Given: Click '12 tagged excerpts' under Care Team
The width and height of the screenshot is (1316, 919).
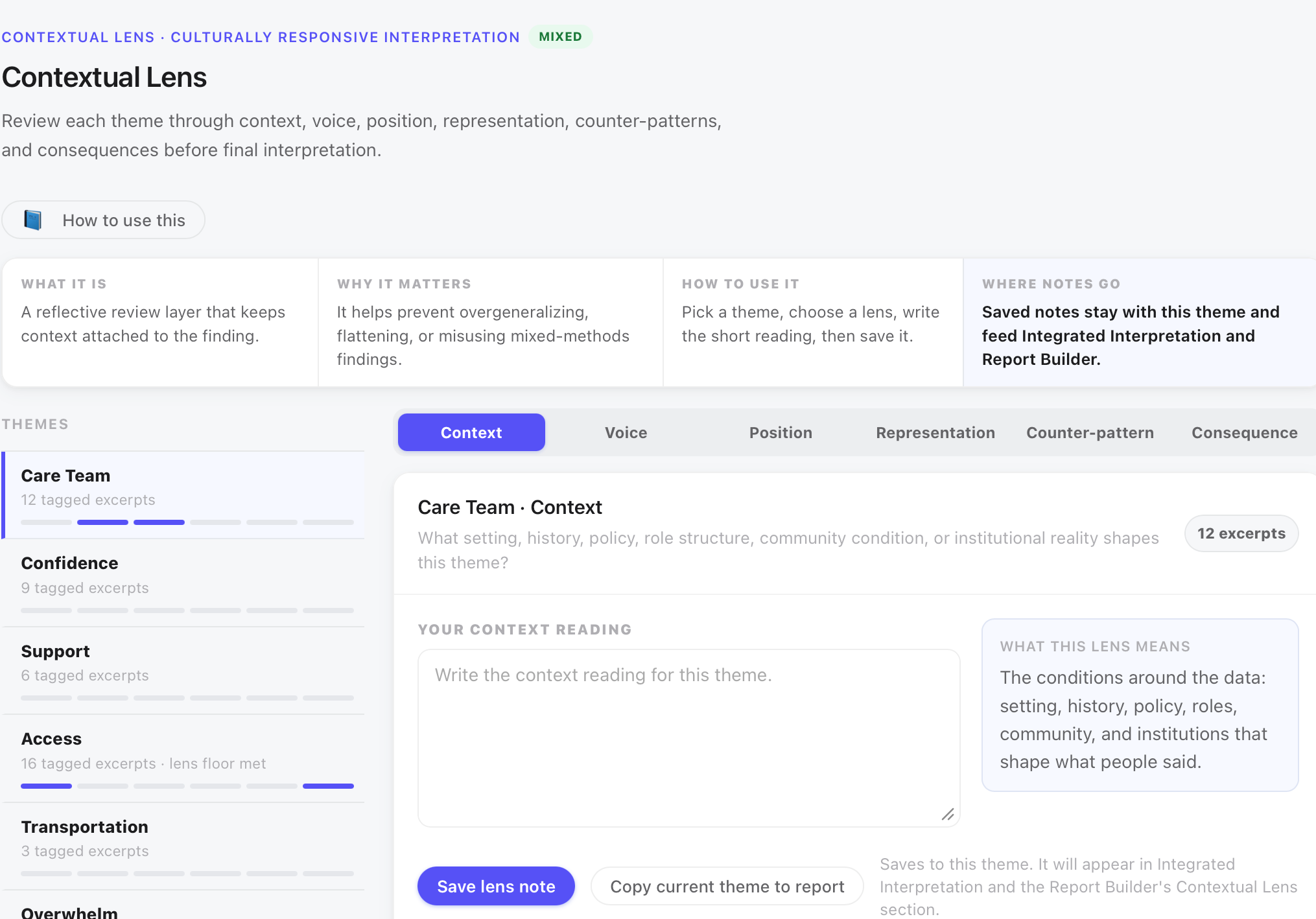Looking at the screenshot, I should pyautogui.click(x=88, y=500).
